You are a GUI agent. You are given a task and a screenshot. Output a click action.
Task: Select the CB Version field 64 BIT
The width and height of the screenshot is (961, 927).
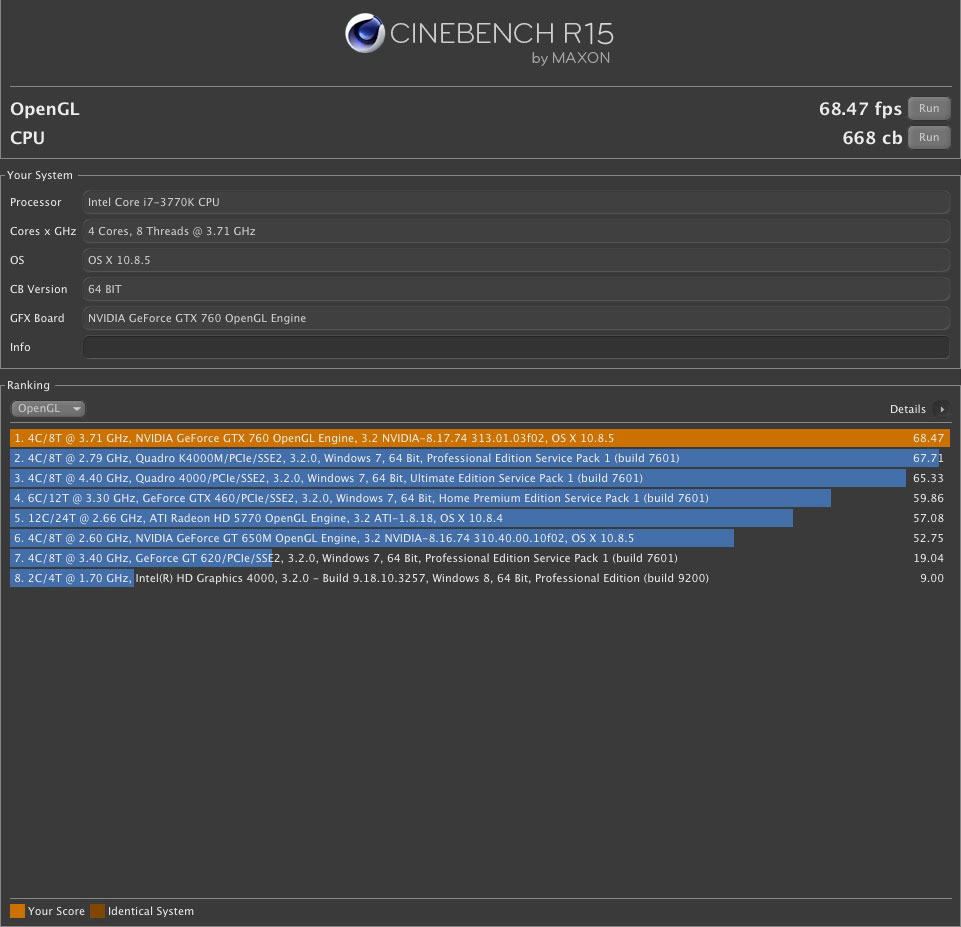tap(516, 289)
